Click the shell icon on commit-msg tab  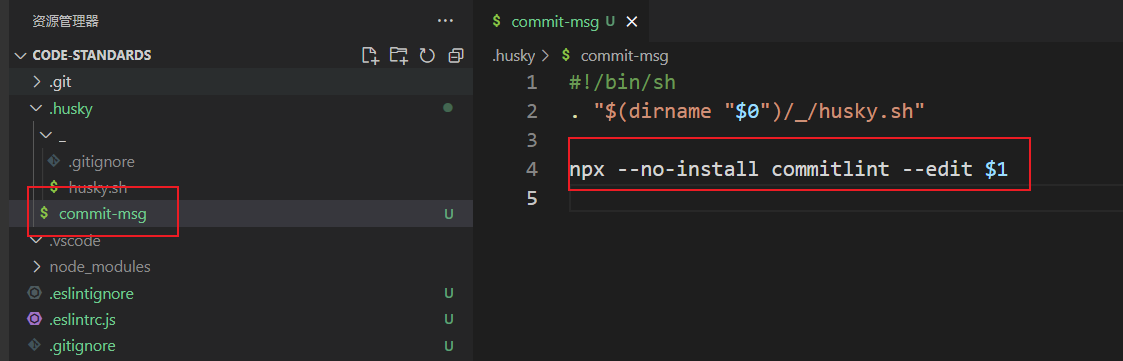tap(496, 21)
